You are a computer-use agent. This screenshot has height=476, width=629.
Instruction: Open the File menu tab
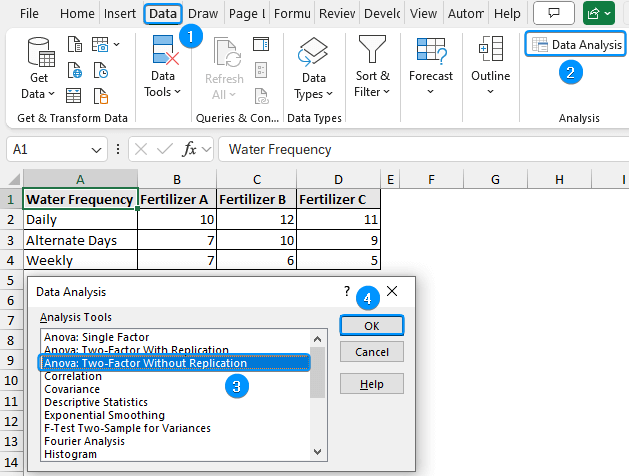click(x=30, y=14)
